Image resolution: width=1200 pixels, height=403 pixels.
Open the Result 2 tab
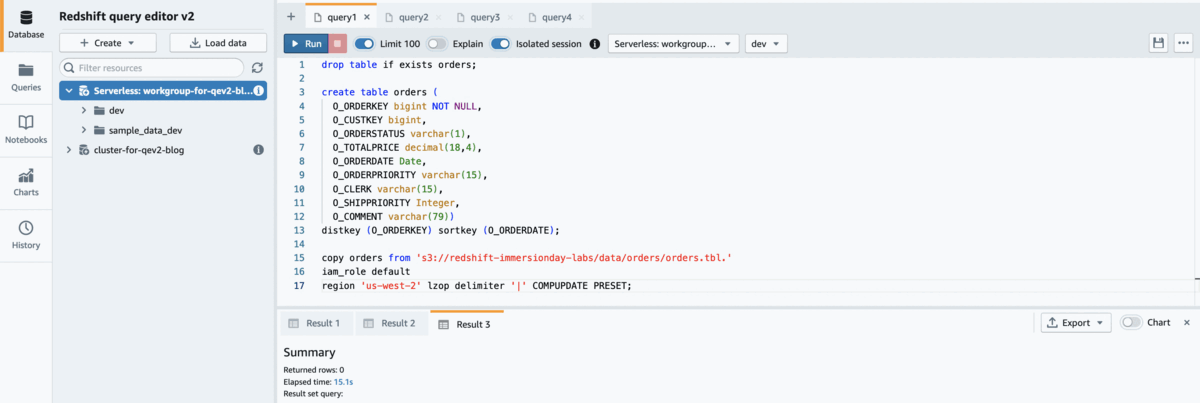[x=389, y=323]
